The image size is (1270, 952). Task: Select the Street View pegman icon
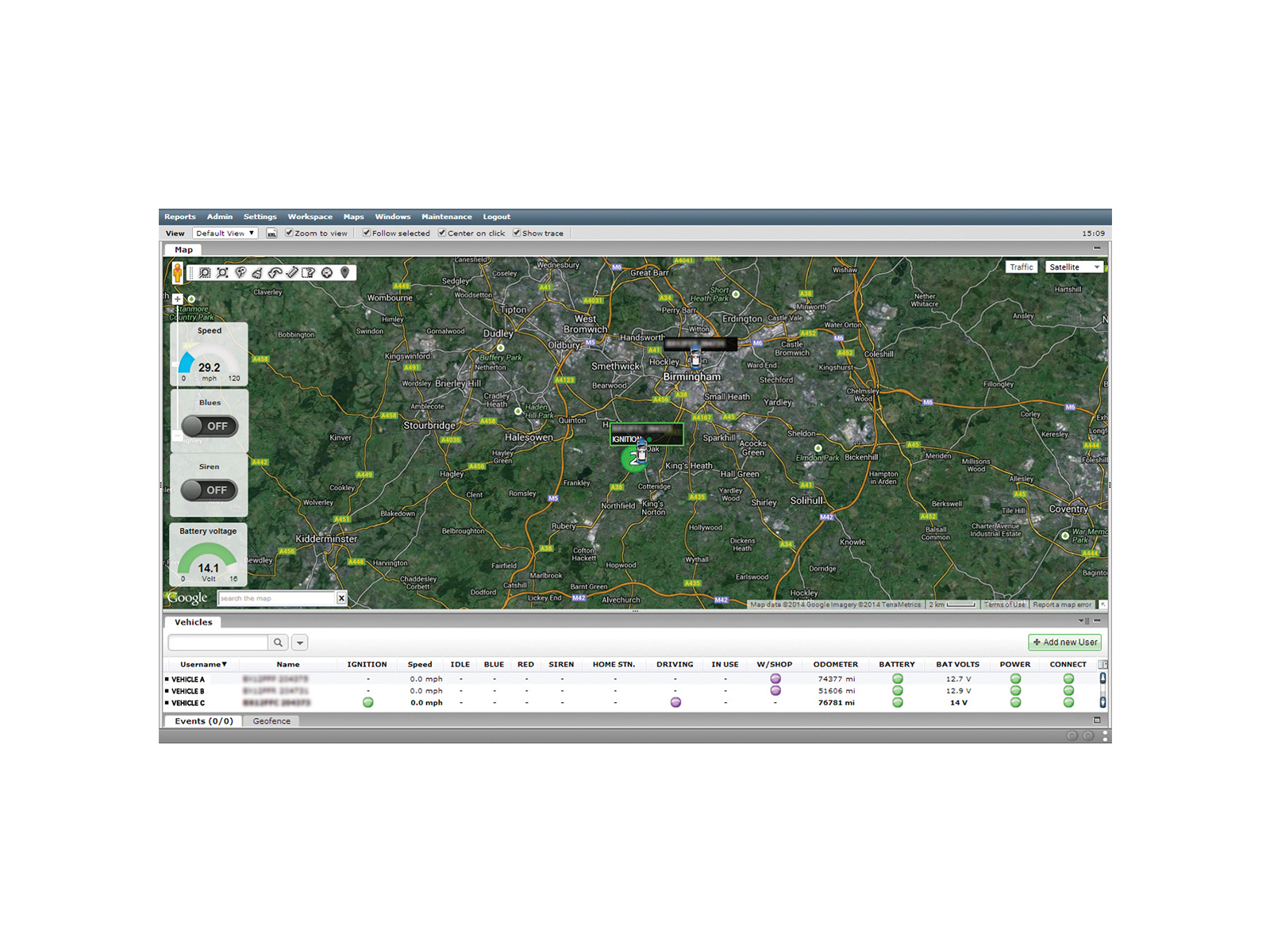coord(178,273)
